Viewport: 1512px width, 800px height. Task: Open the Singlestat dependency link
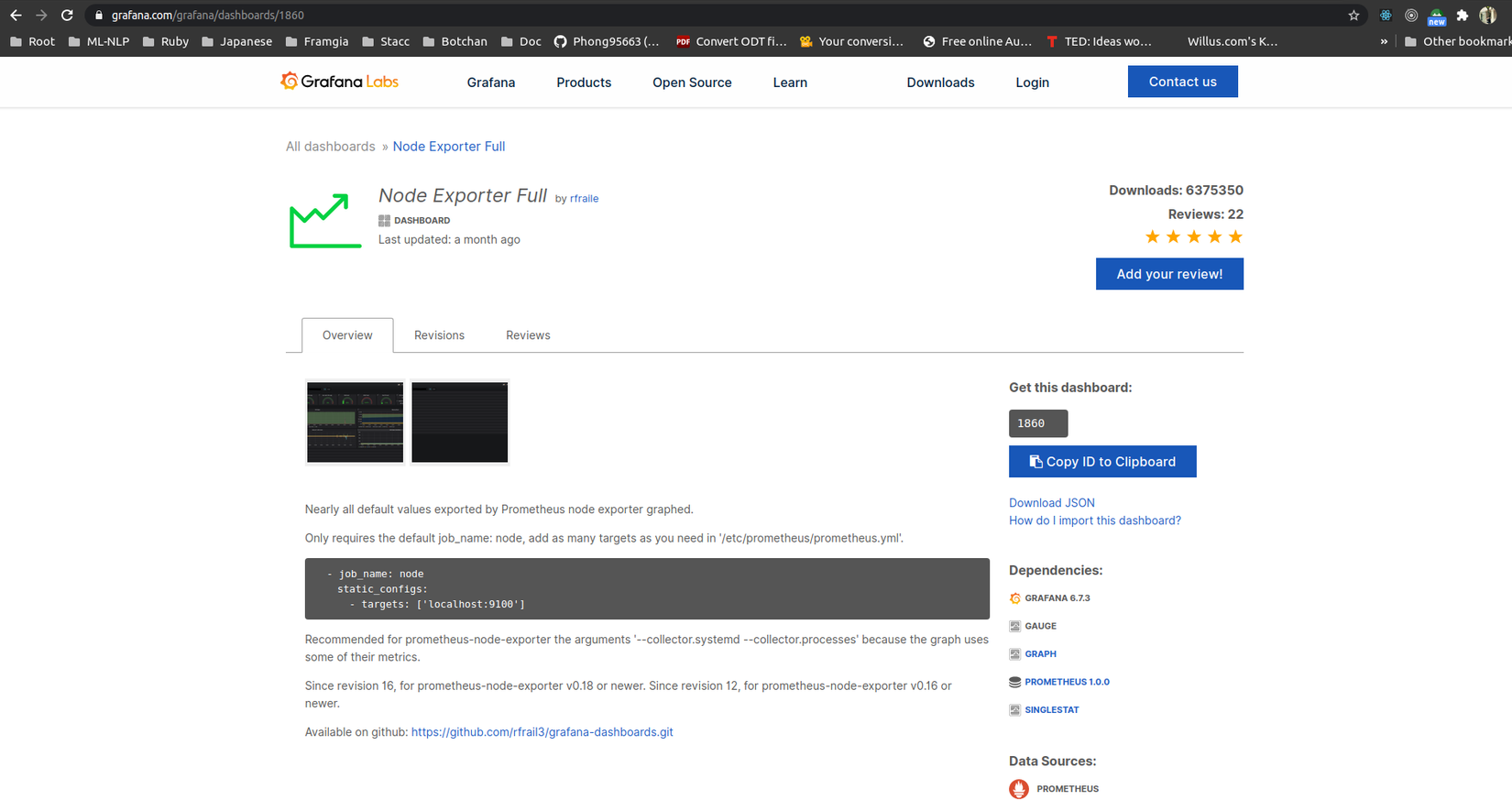[1051, 710]
